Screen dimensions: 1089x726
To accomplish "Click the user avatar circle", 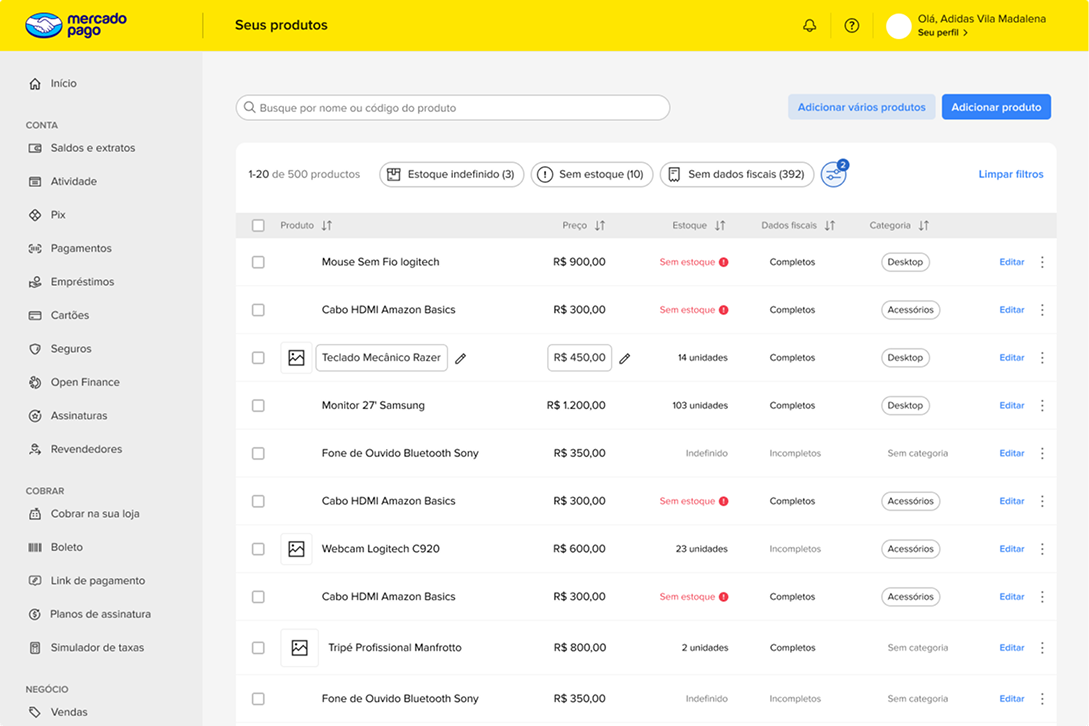I will 898,26.
